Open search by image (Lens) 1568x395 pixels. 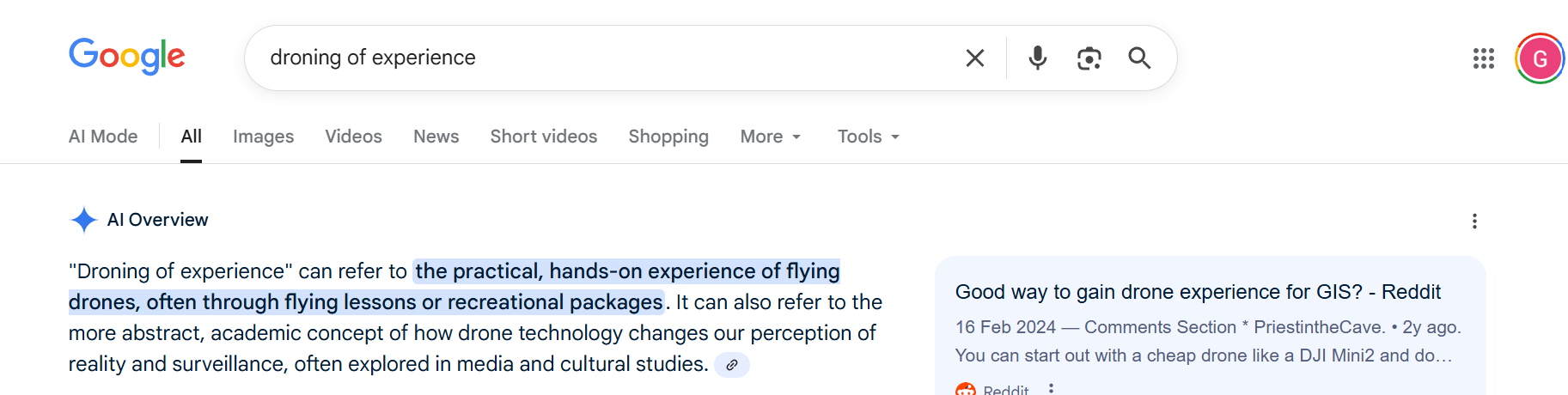(x=1089, y=58)
